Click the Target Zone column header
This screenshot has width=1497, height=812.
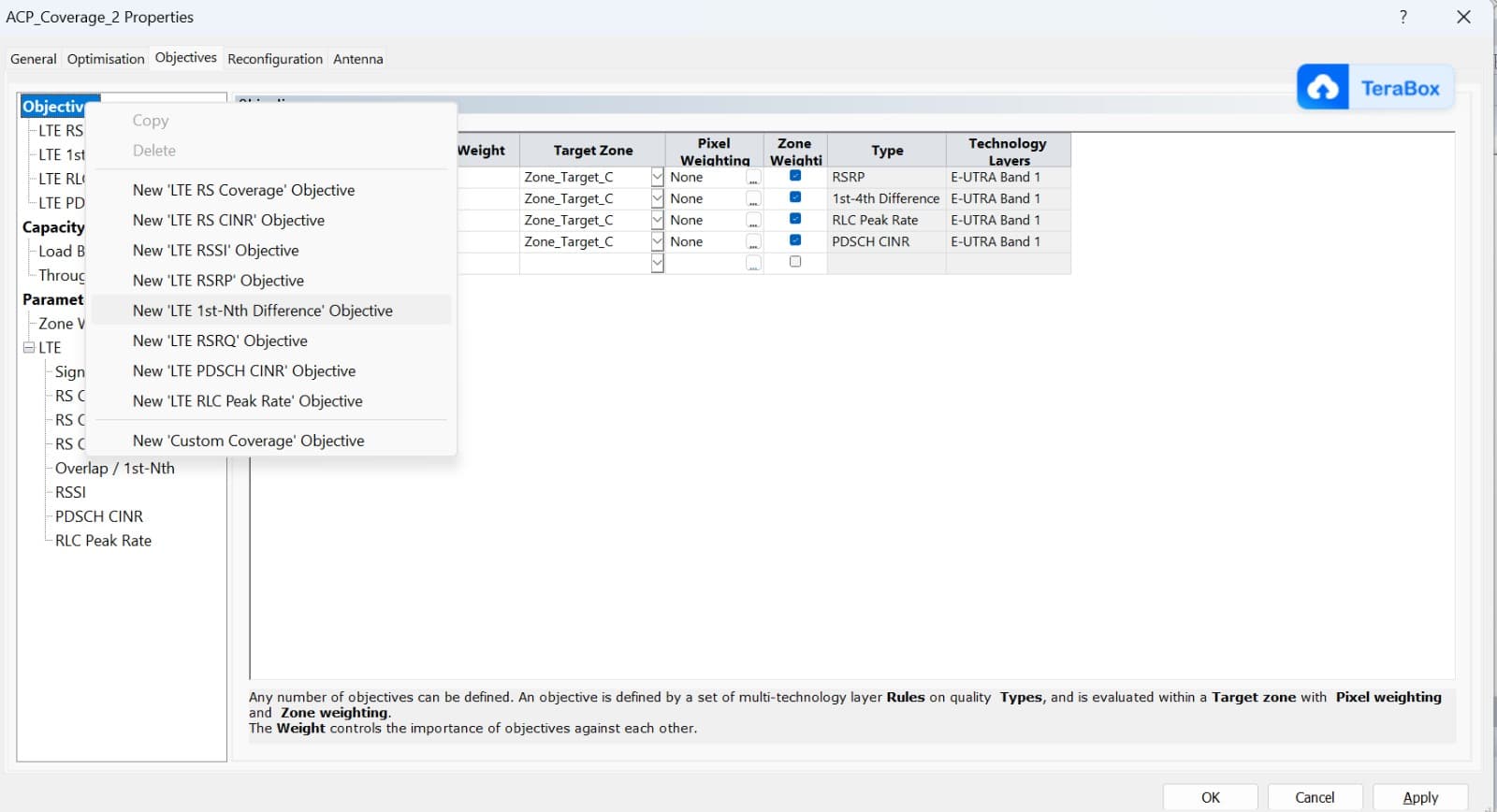pos(592,151)
